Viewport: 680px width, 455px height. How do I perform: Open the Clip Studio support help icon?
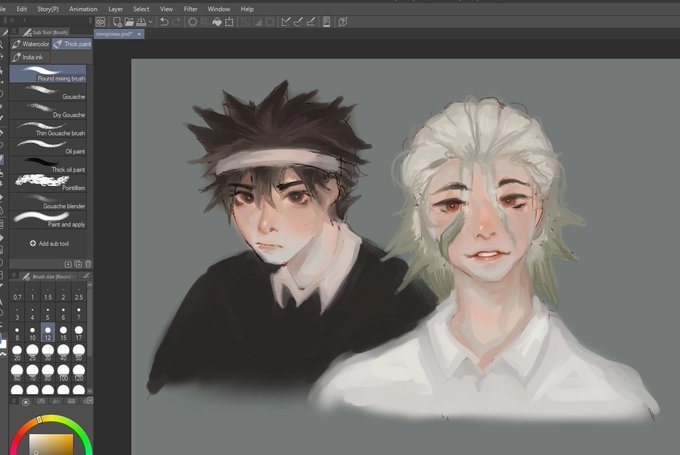(x=343, y=22)
